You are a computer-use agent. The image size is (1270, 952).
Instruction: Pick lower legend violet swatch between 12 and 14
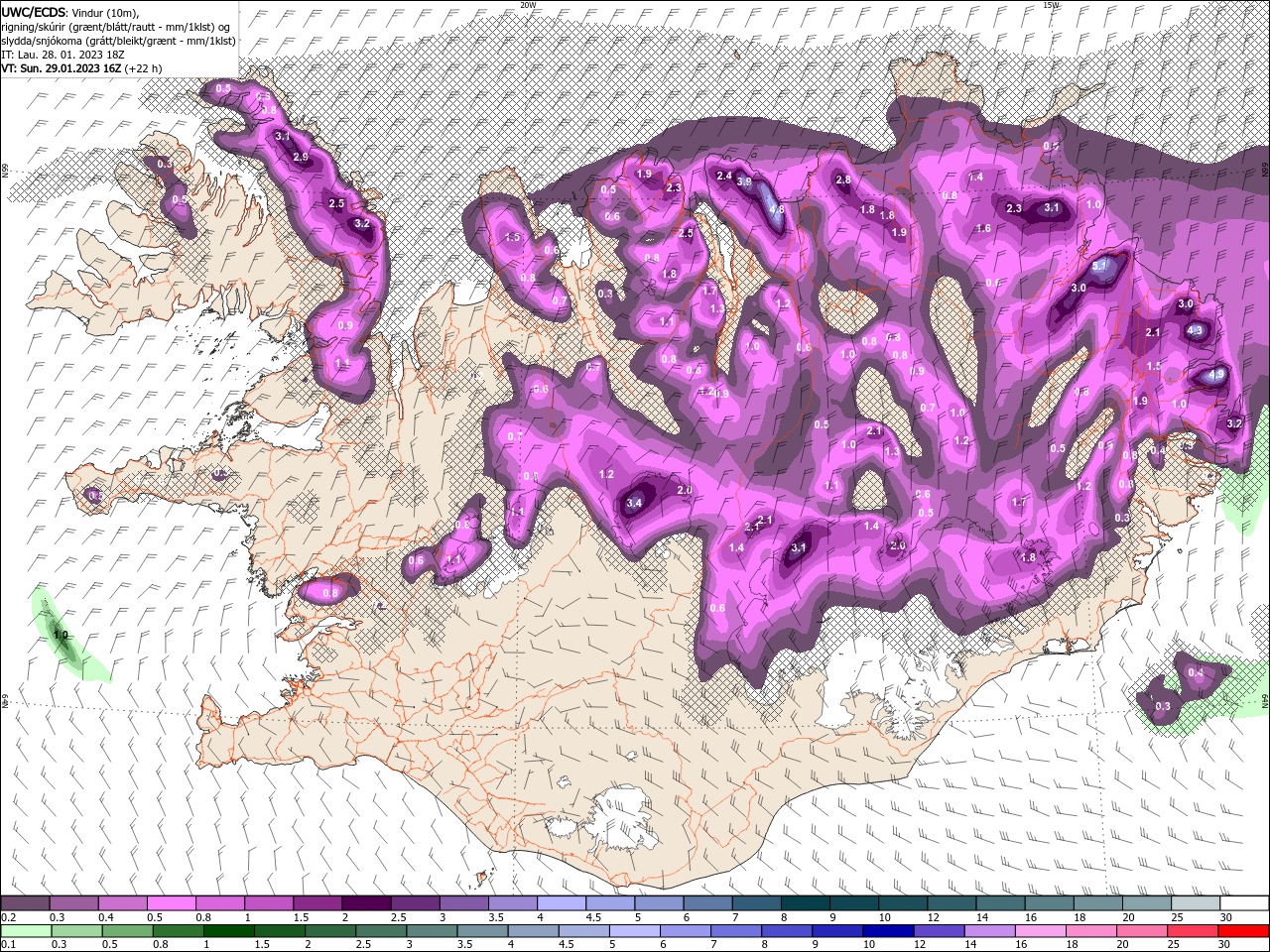tap(942, 931)
